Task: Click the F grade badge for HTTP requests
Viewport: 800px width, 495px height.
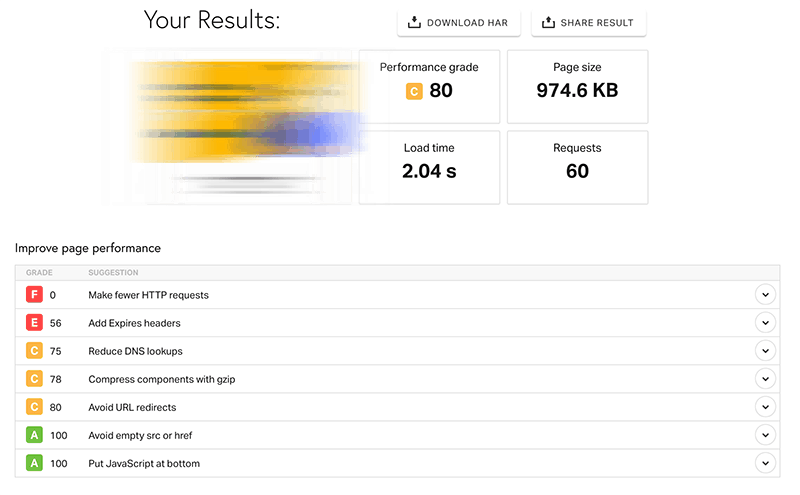Action: point(34,295)
